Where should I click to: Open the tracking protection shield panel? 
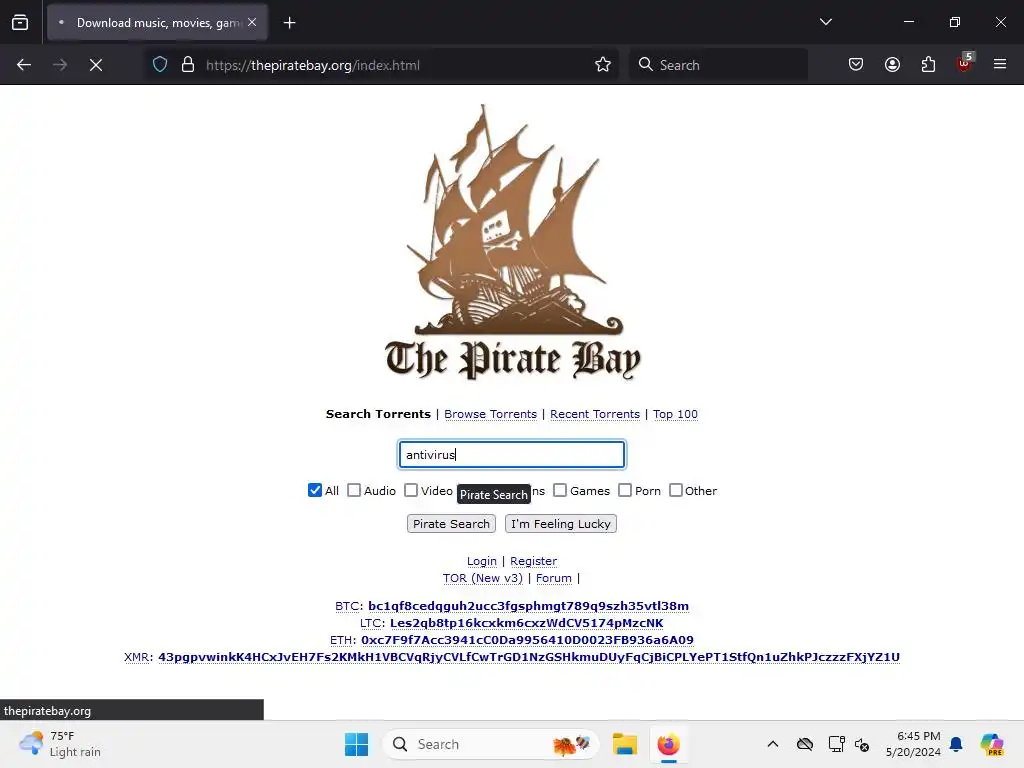click(x=160, y=65)
